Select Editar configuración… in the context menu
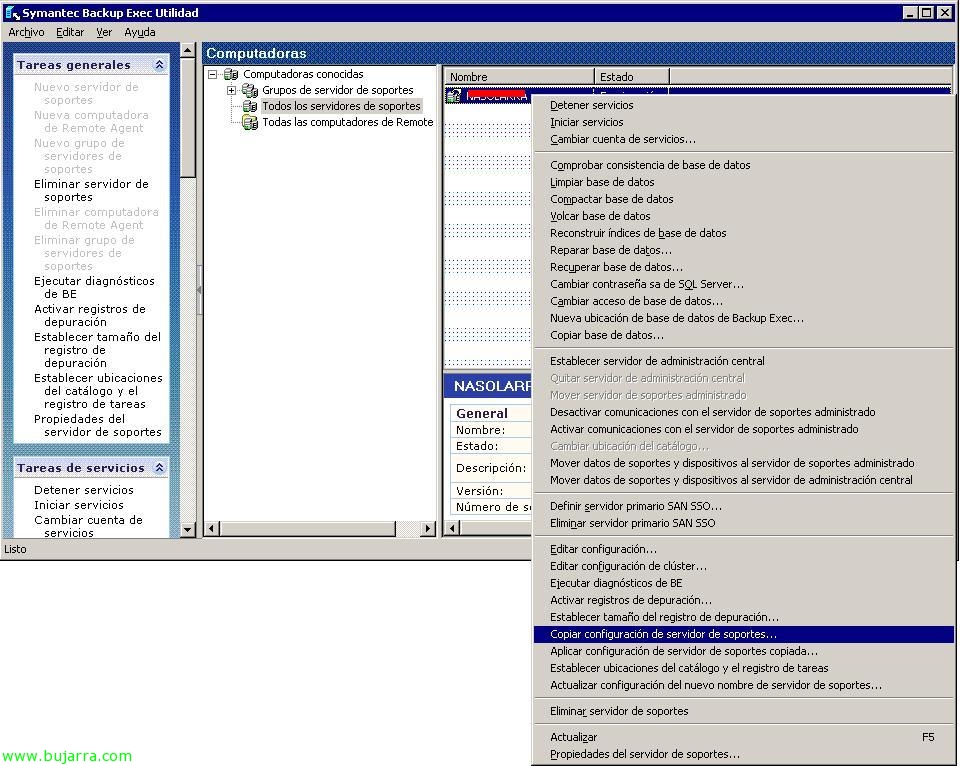Screen dimensions: 960x766 (743, 549)
